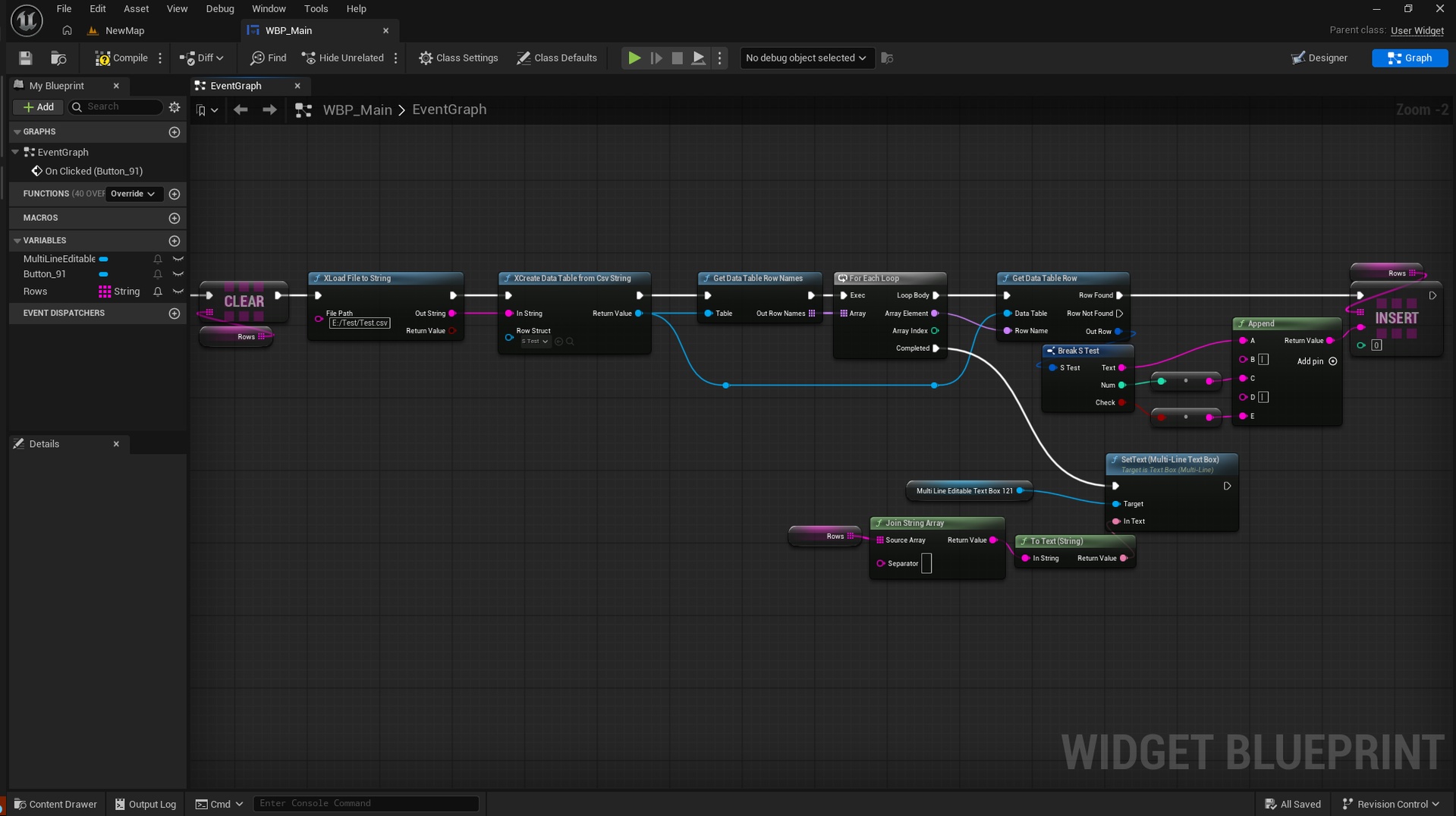Open the Content Drawer
Screen dimensions: 1456x816
tap(56, 804)
